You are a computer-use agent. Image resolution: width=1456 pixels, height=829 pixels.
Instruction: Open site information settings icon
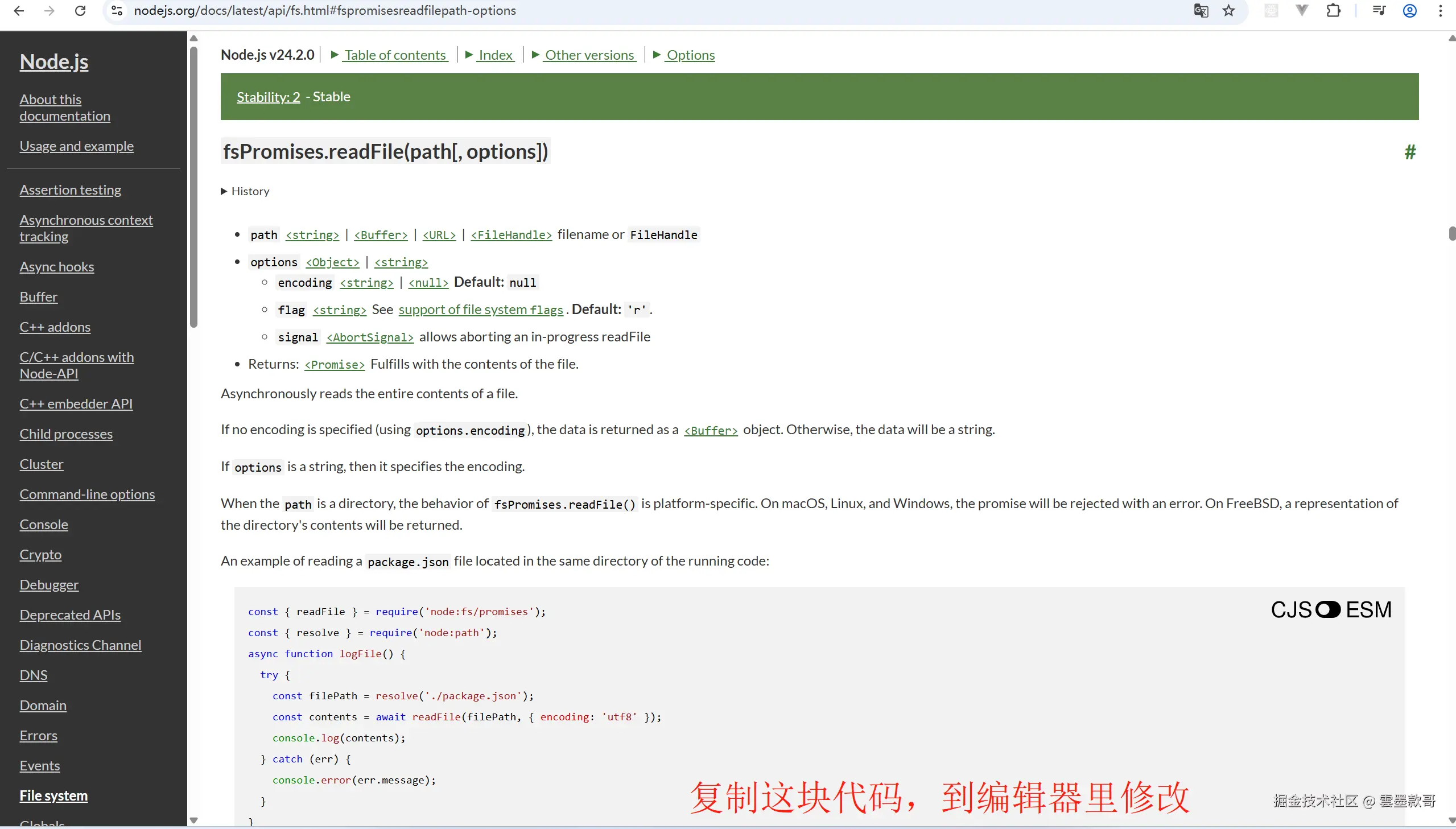pos(116,10)
